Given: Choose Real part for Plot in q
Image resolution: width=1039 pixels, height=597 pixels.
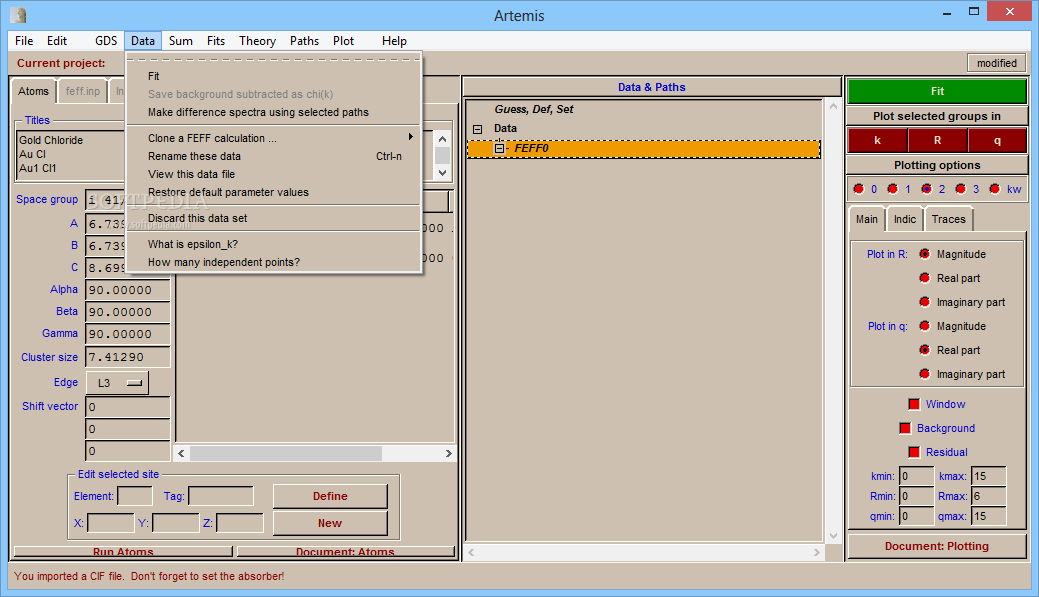Looking at the screenshot, I should (924, 350).
